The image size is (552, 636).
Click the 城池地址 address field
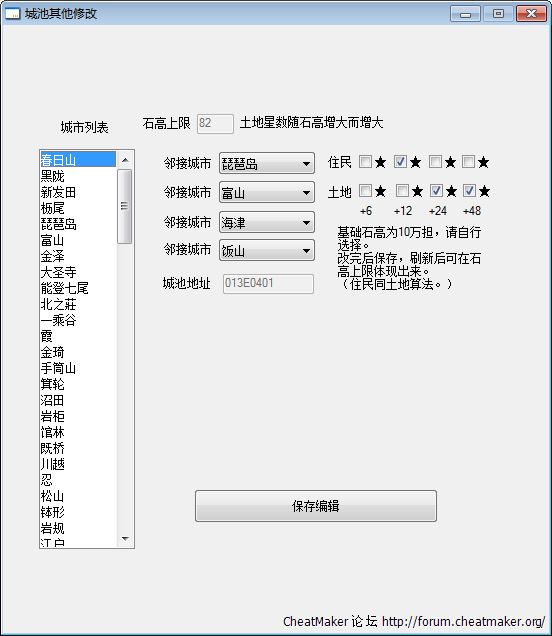pyautogui.click(x=268, y=284)
